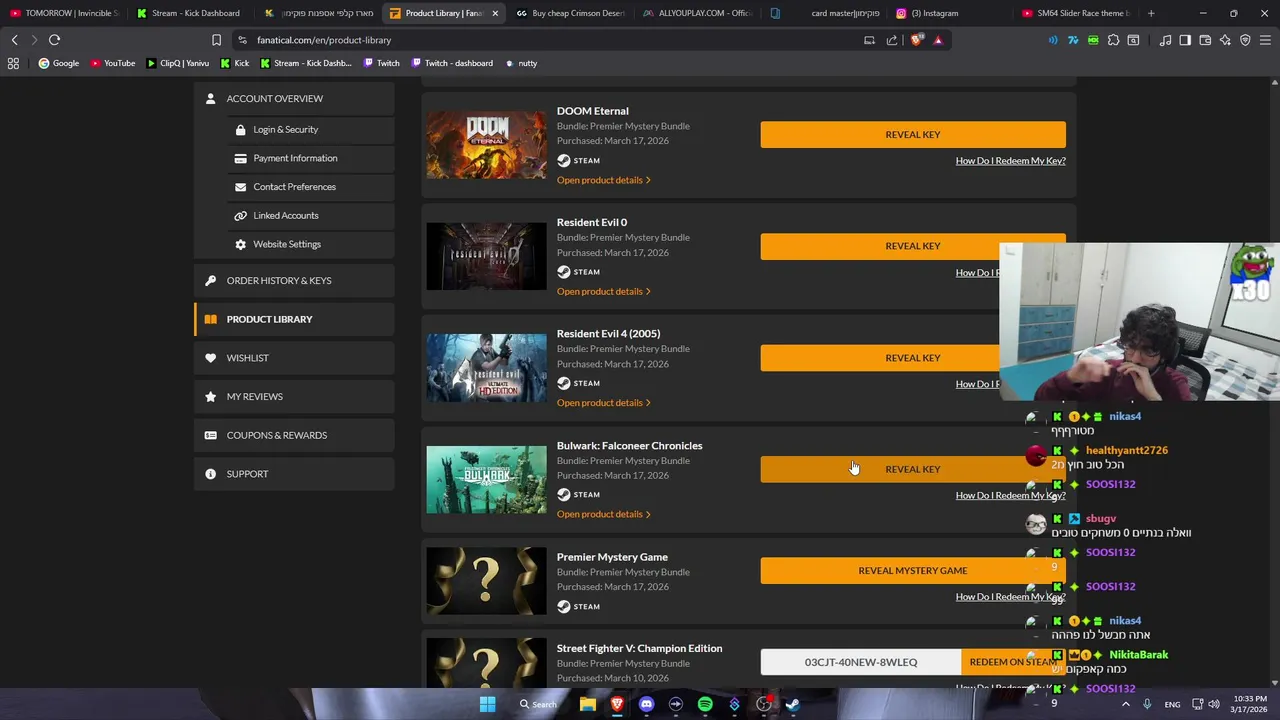Open the ClipQ | Yanivu bookmark
This screenshot has height=720, width=1280.
click(x=178, y=63)
